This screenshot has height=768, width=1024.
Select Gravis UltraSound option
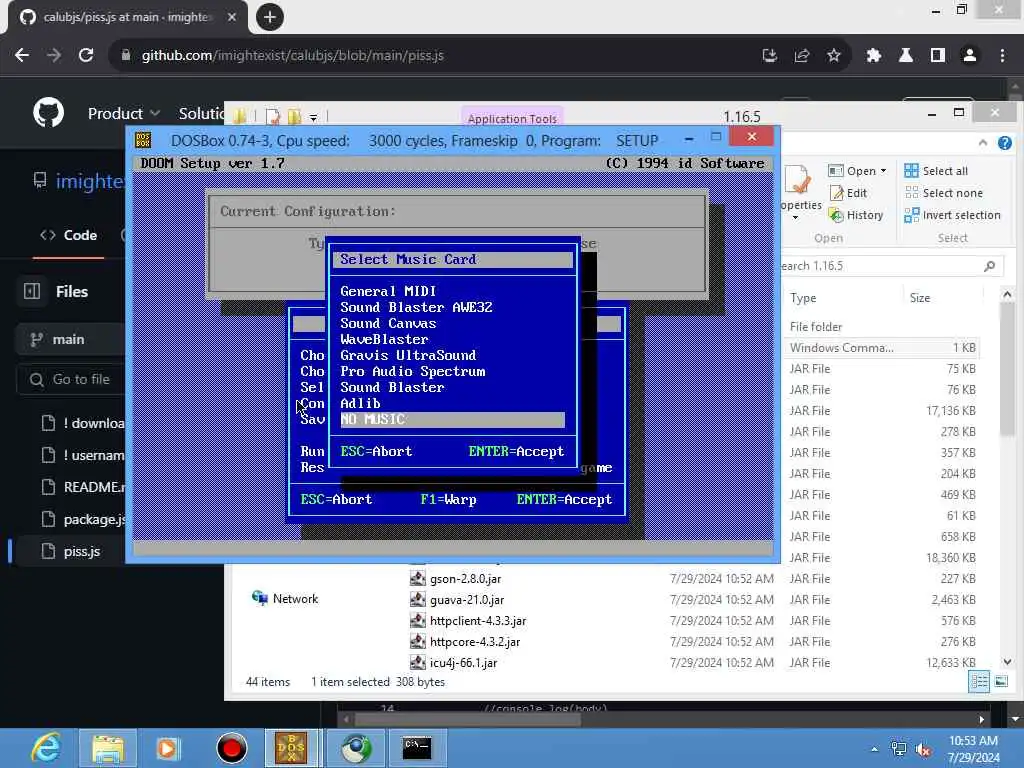(408, 355)
